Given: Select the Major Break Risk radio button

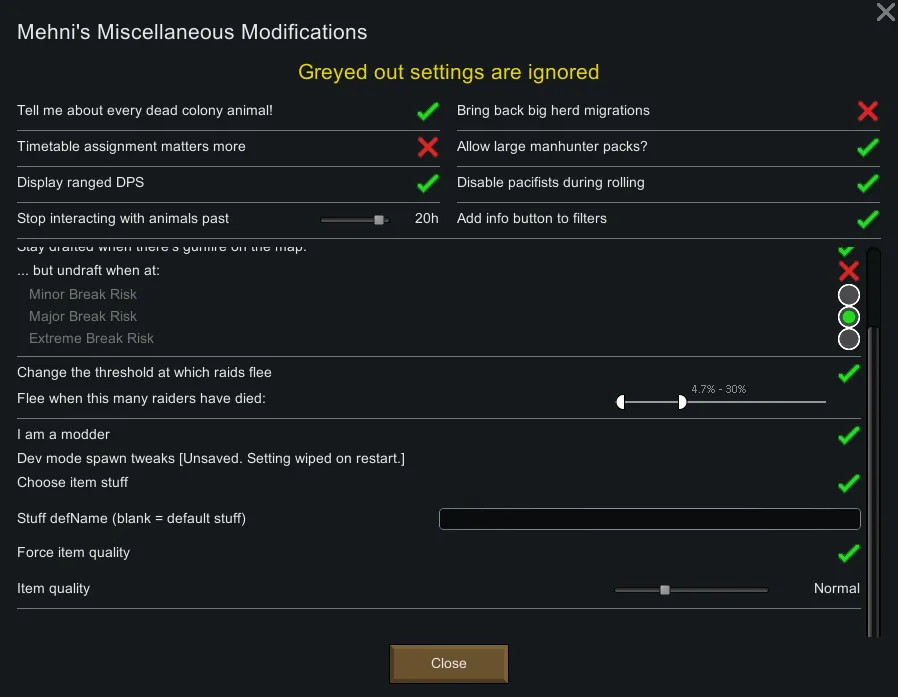Looking at the screenshot, I should pyautogui.click(x=849, y=317).
